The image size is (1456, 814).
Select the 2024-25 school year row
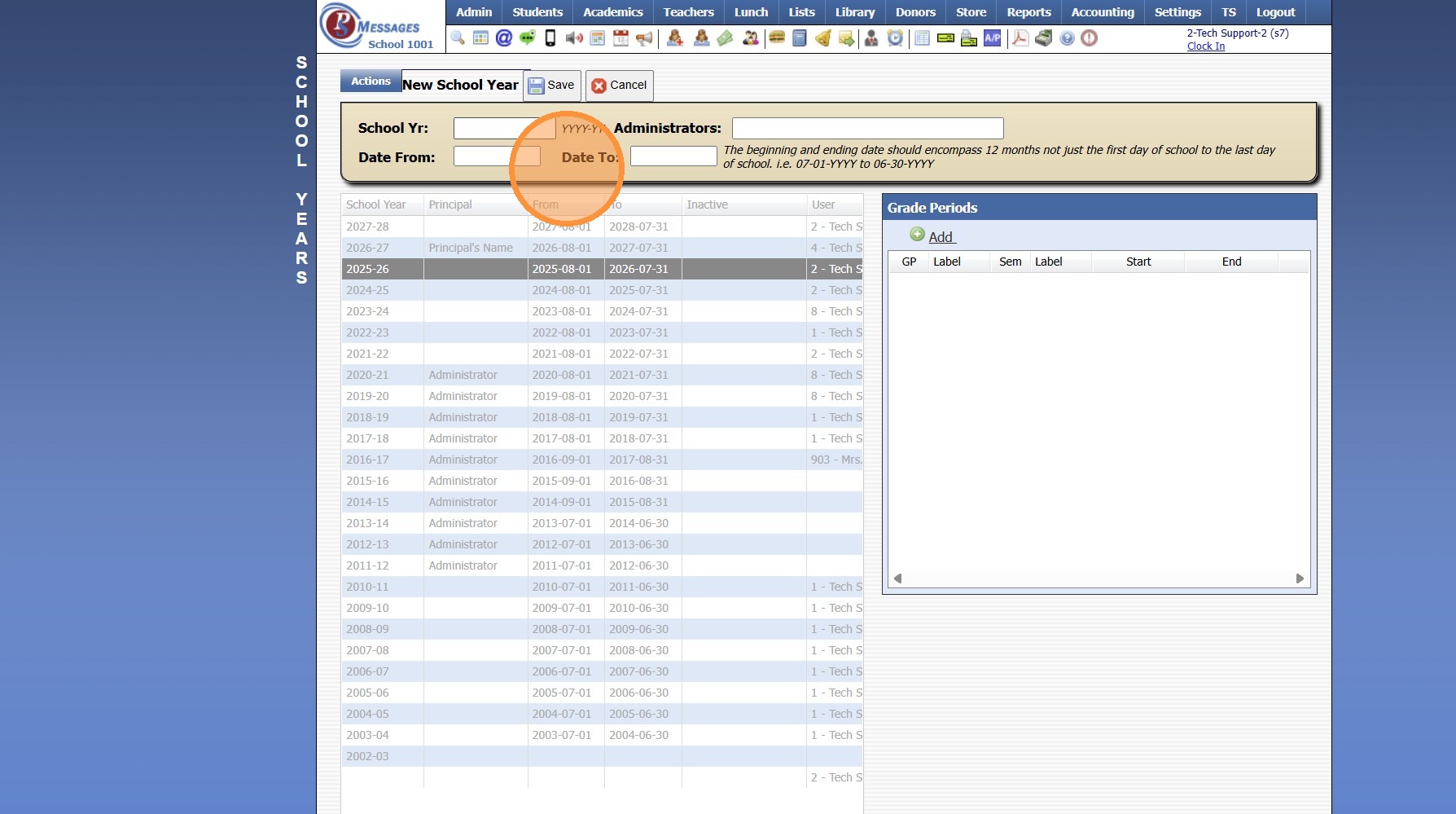coord(367,290)
